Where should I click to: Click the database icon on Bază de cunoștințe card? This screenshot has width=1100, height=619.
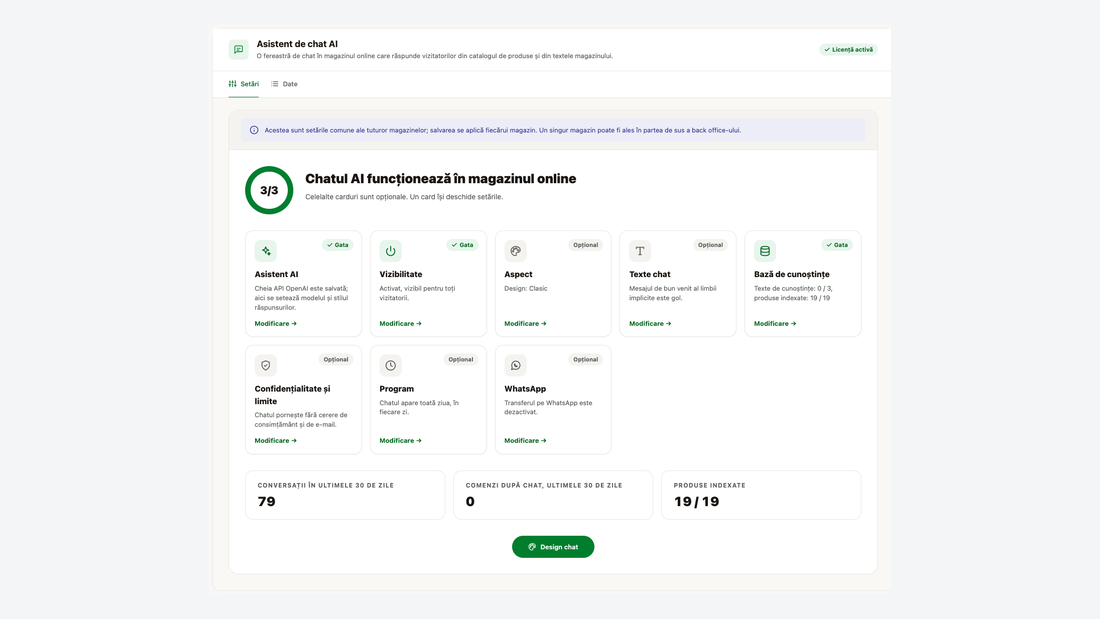(x=765, y=251)
